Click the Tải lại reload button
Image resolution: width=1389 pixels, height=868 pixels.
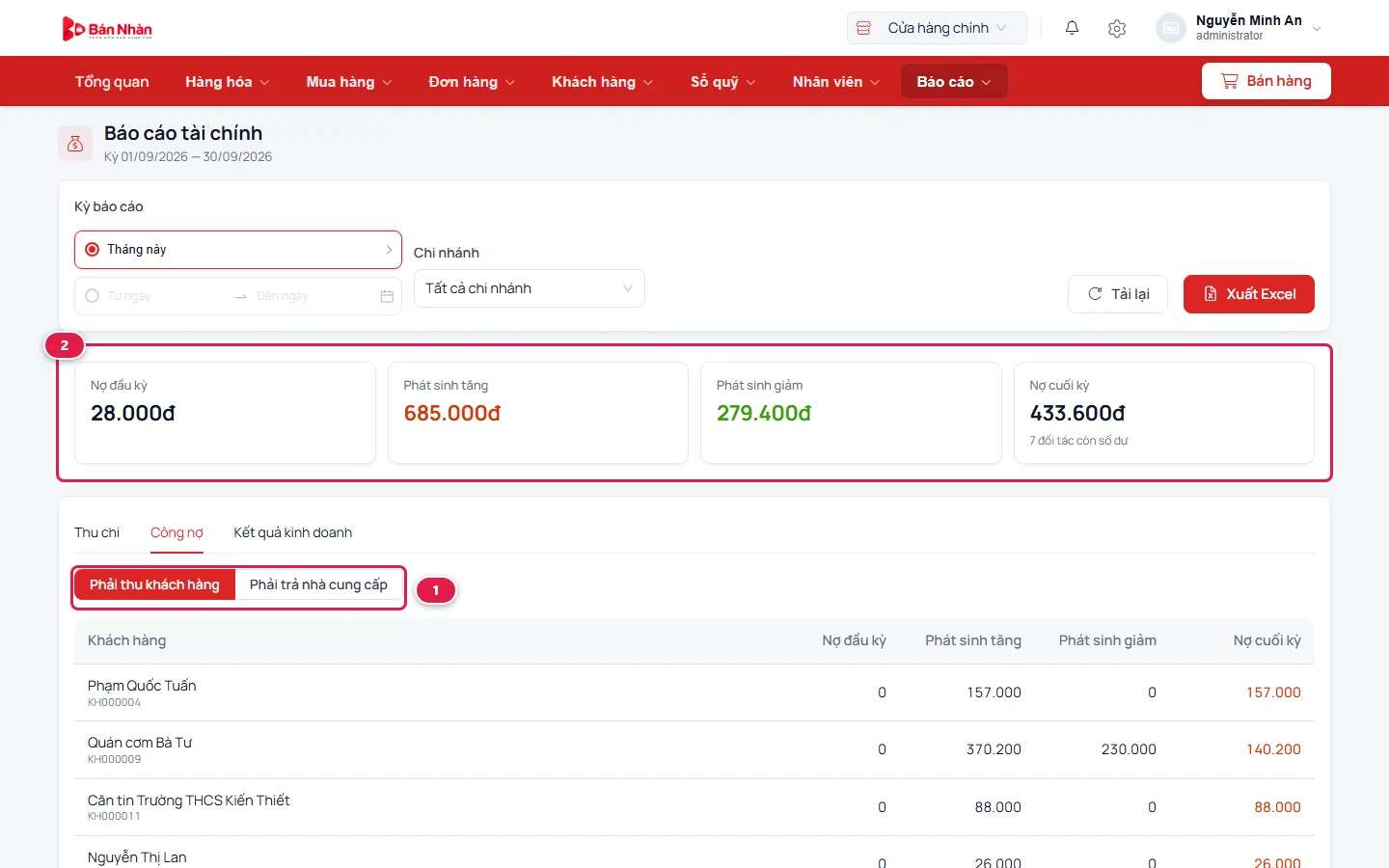point(1118,294)
